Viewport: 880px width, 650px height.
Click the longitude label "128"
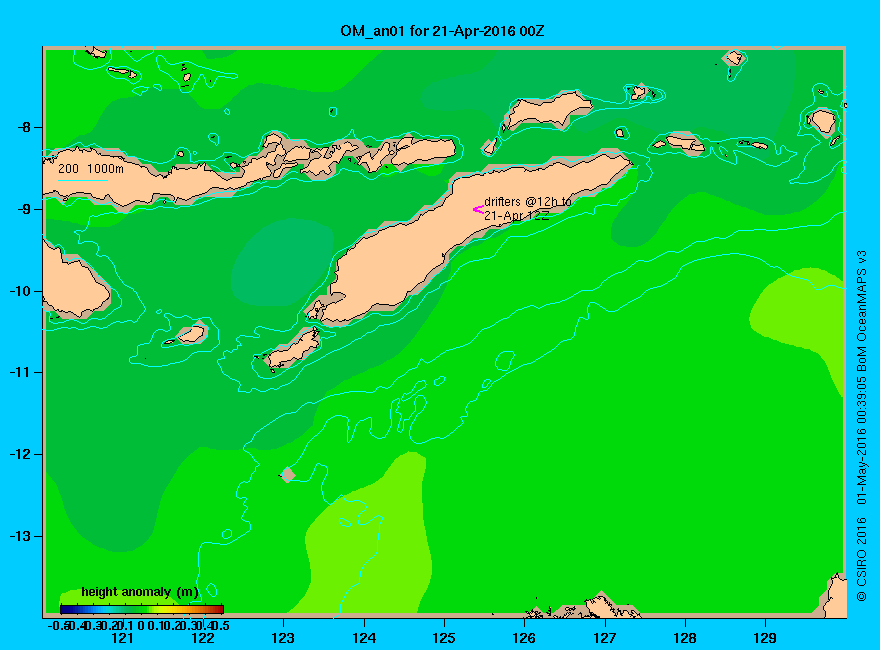(685, 638)
